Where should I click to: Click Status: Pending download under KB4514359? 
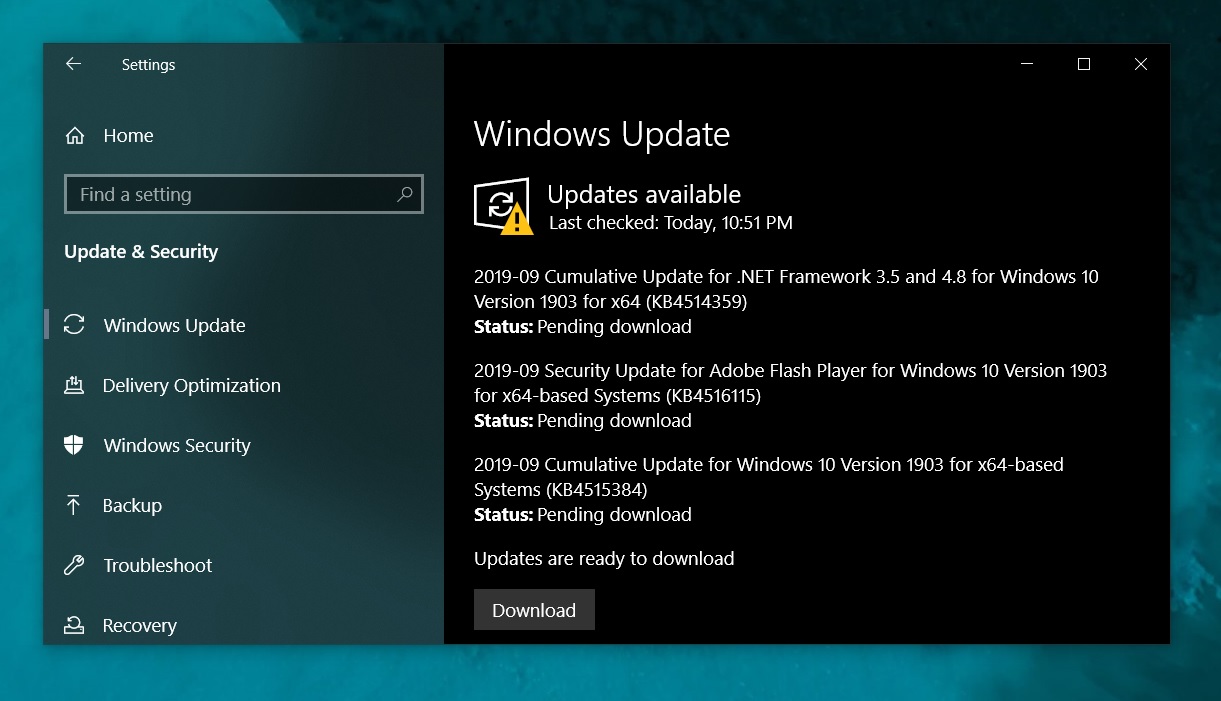click(x=583, y=327)
